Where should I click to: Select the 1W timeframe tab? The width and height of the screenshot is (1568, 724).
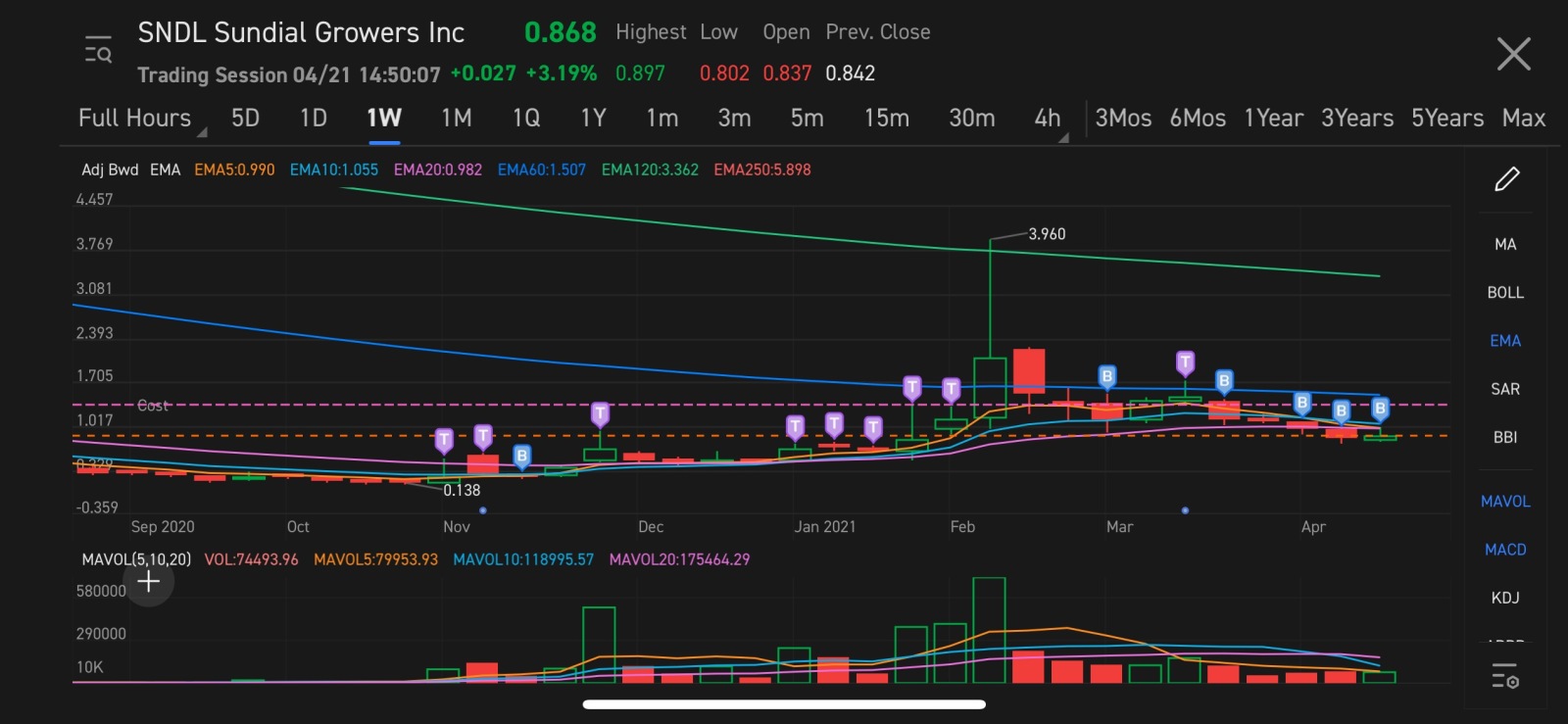coord(384,119)
